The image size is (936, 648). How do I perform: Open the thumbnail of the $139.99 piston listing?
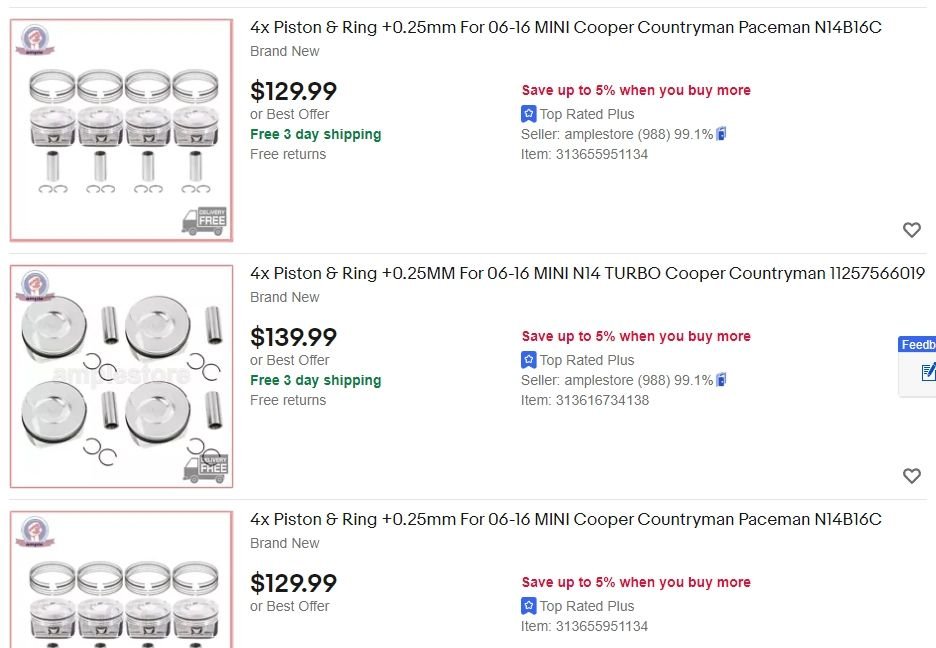[121, 376]
